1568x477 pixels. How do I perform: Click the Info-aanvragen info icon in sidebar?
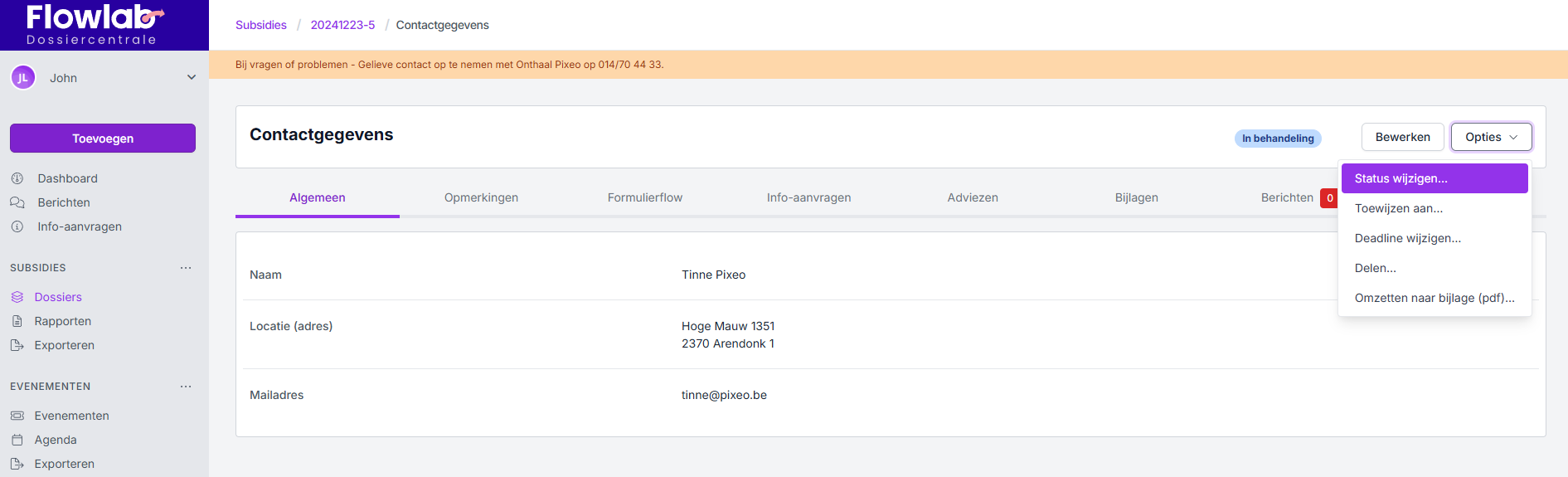17,226
